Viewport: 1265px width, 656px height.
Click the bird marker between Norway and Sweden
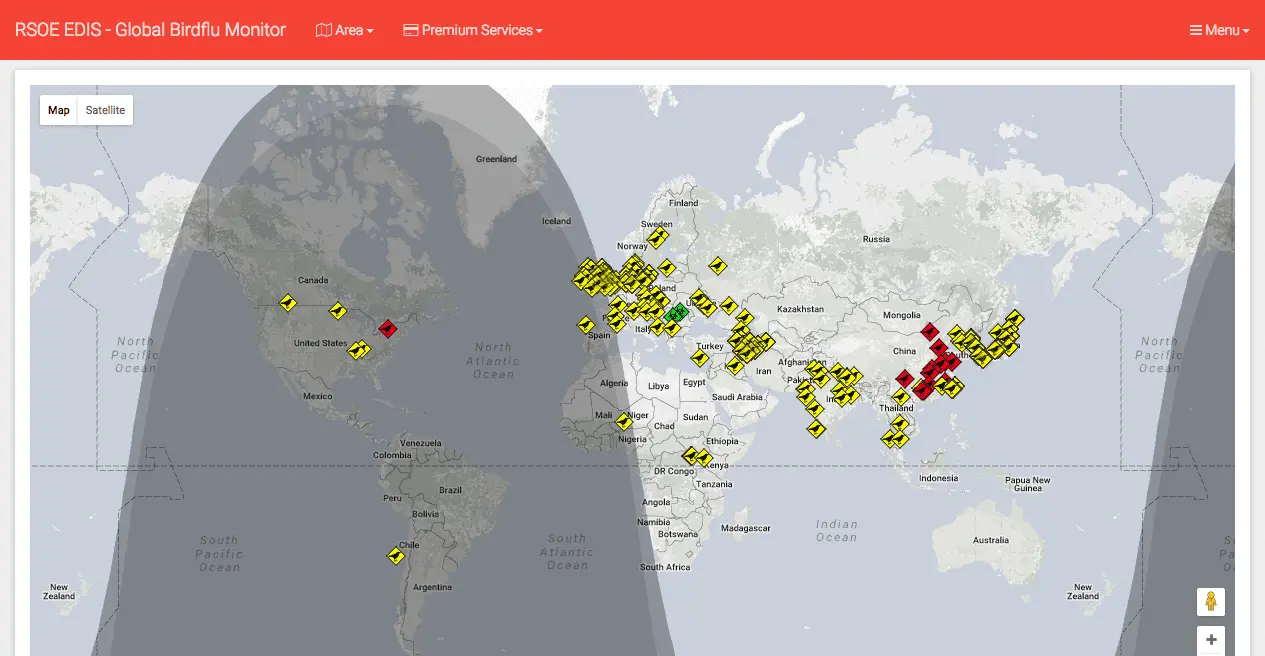point(657,237)
